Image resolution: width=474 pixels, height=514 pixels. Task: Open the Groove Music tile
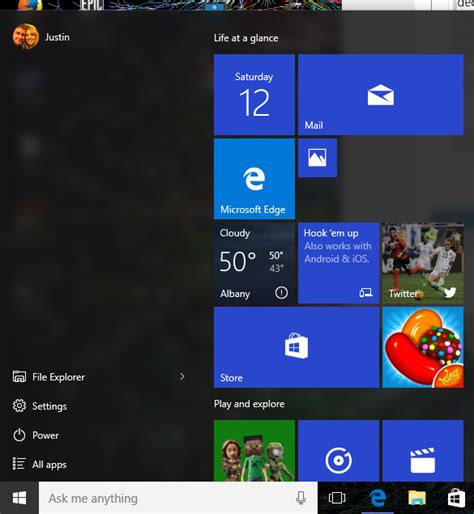point(338,450)
